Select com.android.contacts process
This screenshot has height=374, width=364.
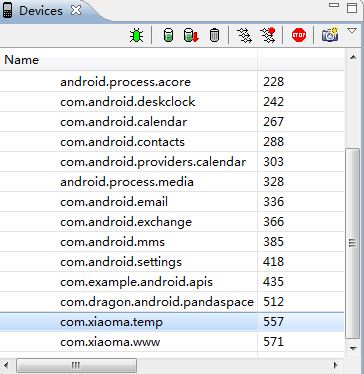pyautogui.click(x=122, y=142)
